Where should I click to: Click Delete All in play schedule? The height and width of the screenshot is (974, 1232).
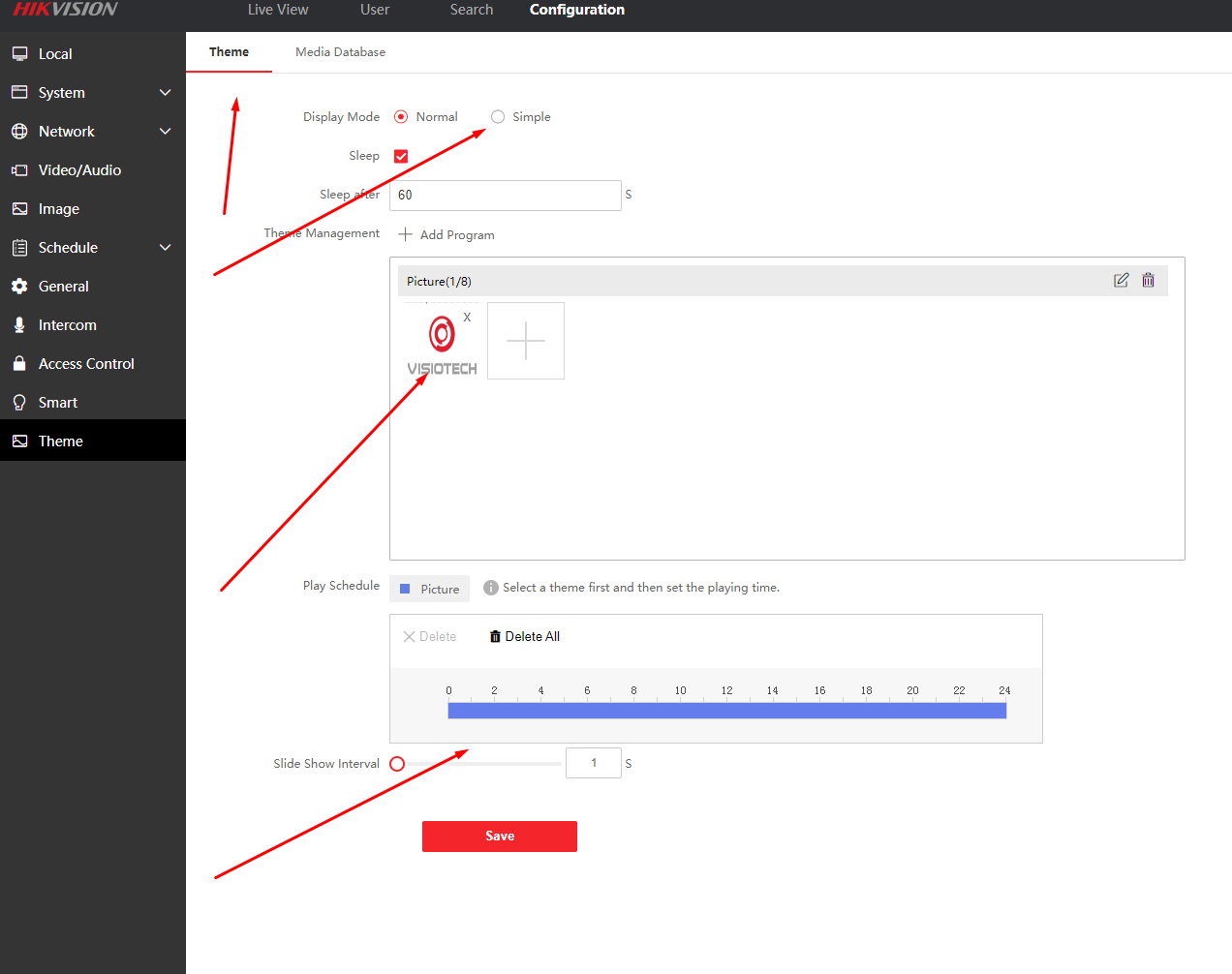(x=525, y=637)
